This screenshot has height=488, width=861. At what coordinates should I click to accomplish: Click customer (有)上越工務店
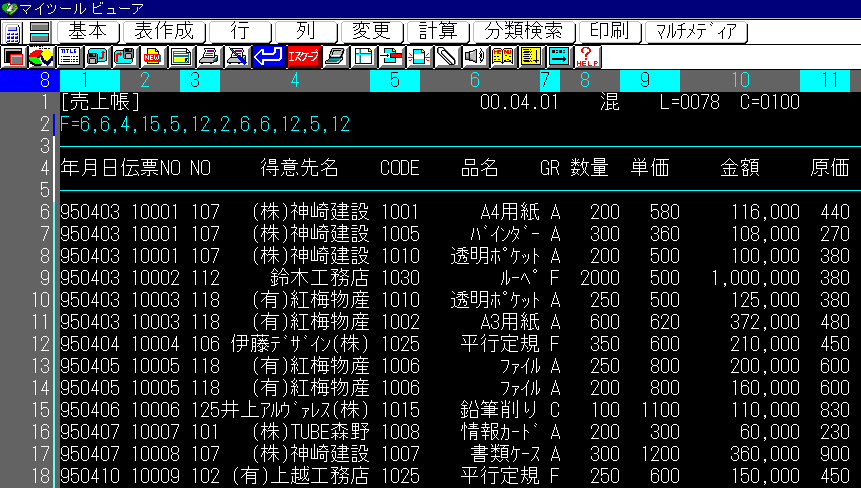point(300,476)
